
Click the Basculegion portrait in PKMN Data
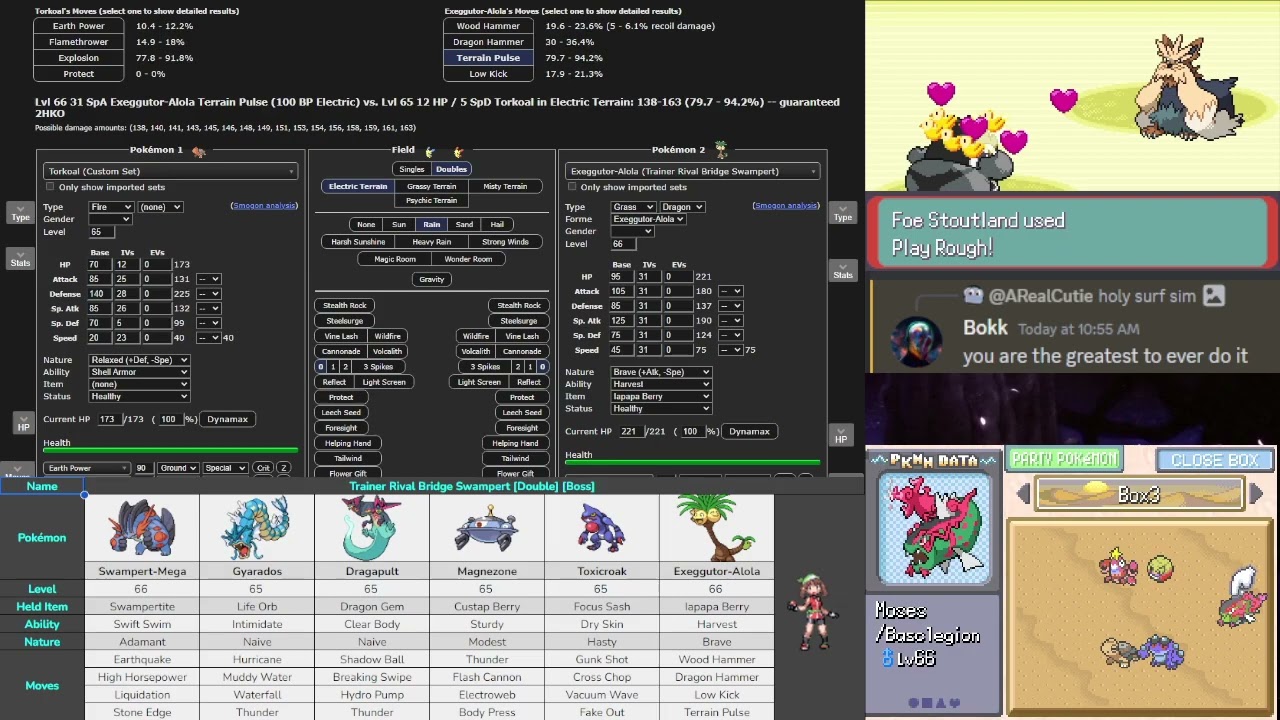coord(934,529)
